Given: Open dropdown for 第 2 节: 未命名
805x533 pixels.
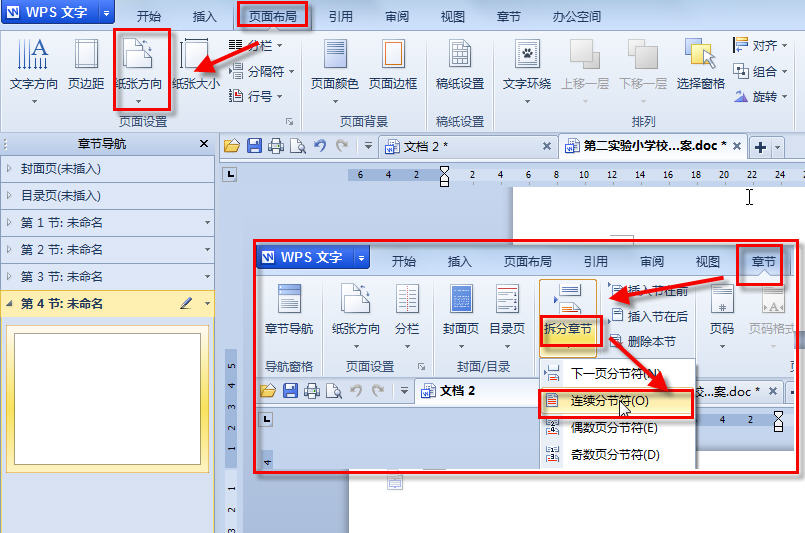Looking at the screenshot, I should (207, 250).
